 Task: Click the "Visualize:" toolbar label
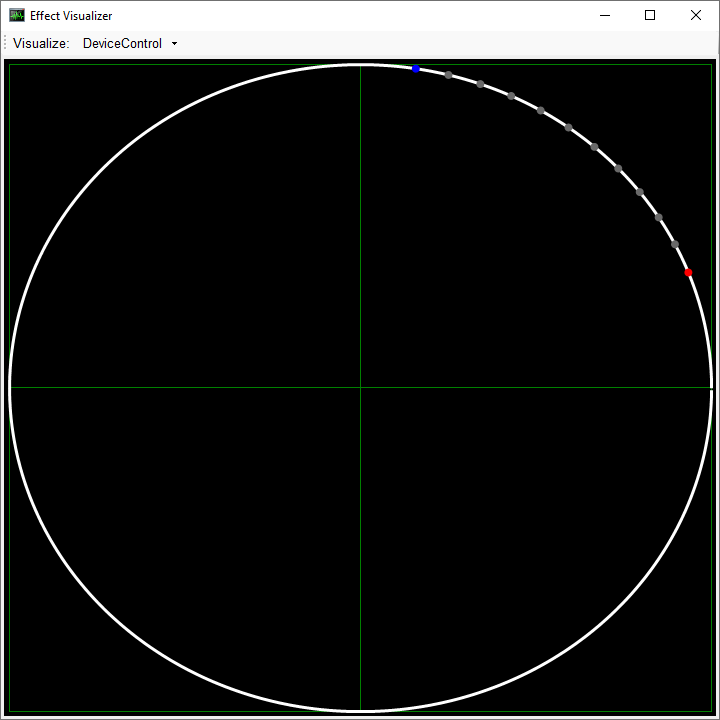(x=41, y=44)
